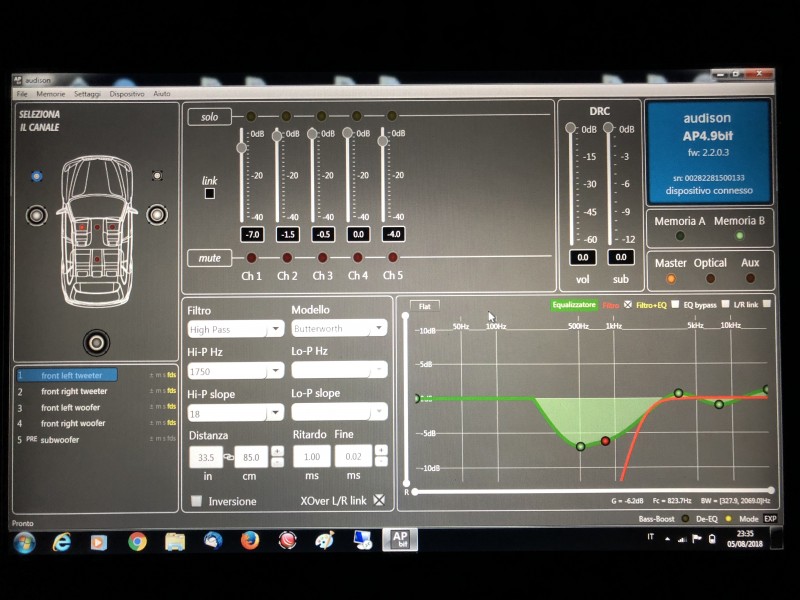Viewport: 800px width, 600px height.
Task: Click the solo button
Action: (209, 117)
